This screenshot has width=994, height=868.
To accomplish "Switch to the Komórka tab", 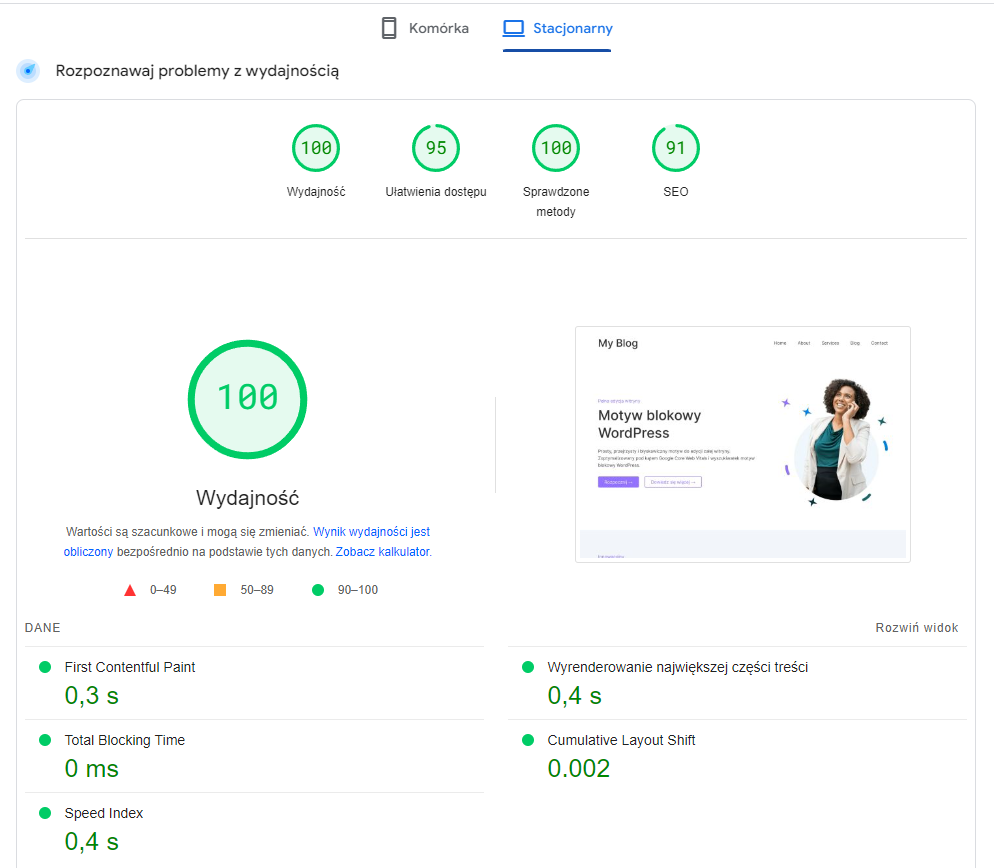I will tap(424, 27).
